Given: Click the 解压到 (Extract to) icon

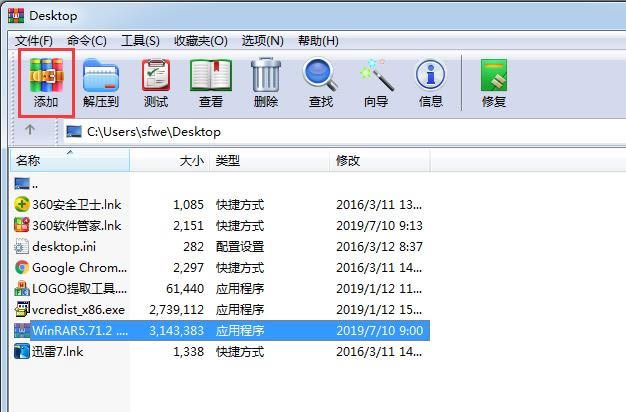Looking at the screenshot, I should tap(101, 75).
